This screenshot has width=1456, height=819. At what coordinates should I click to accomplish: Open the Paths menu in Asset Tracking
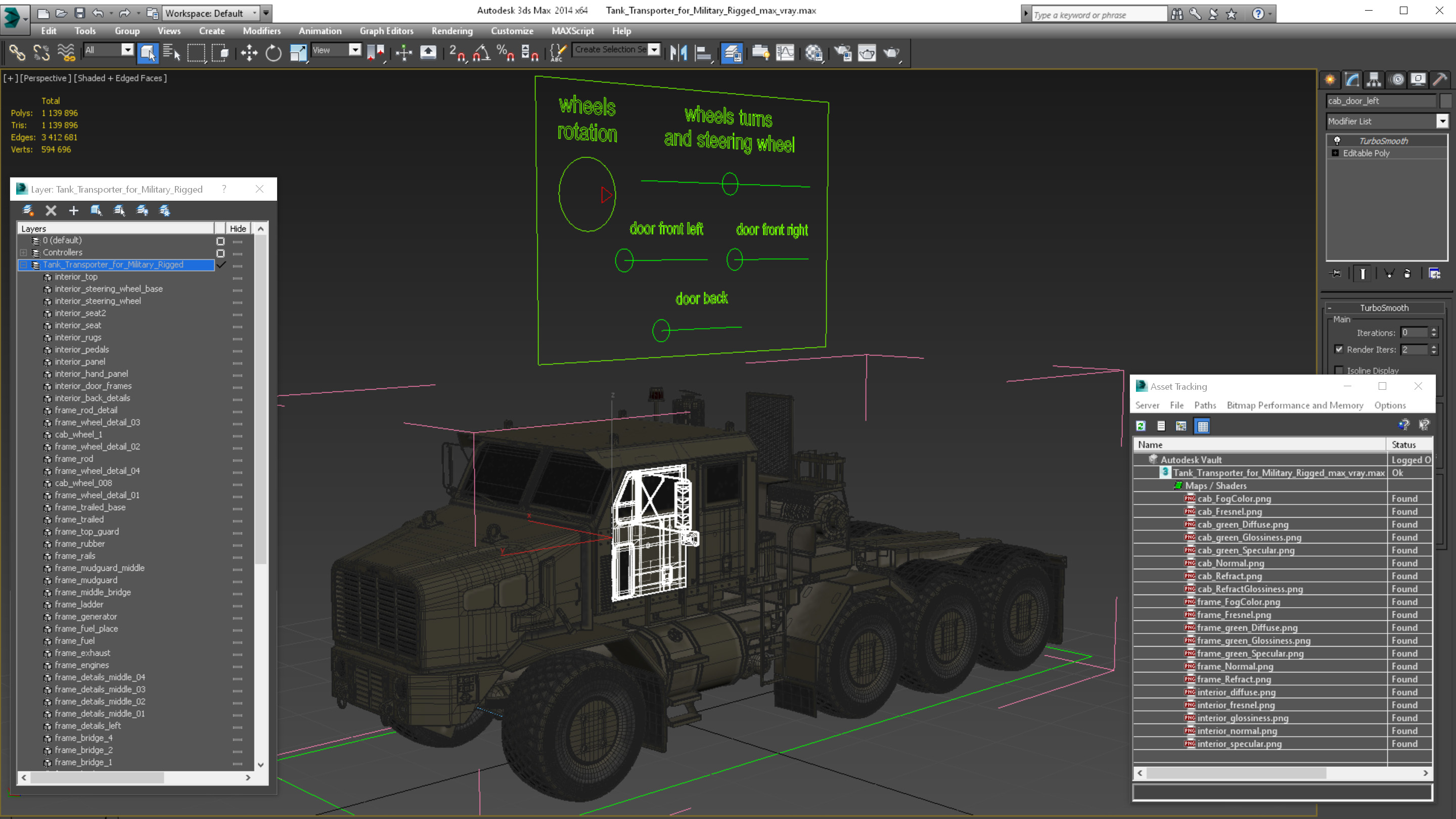click(x=1204, y=405)
